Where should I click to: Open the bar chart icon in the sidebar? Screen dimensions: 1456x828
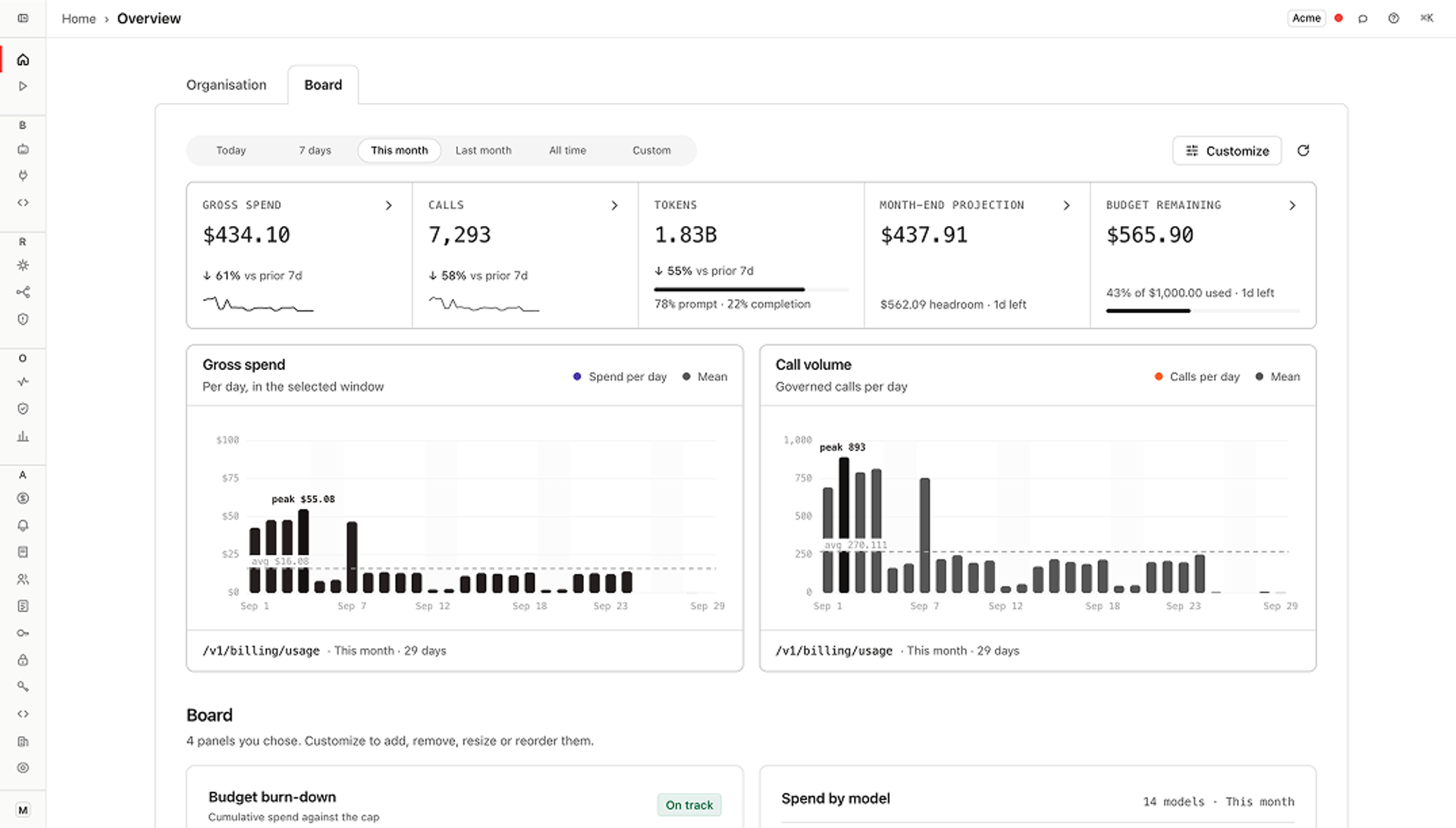(x=23, y=436)
